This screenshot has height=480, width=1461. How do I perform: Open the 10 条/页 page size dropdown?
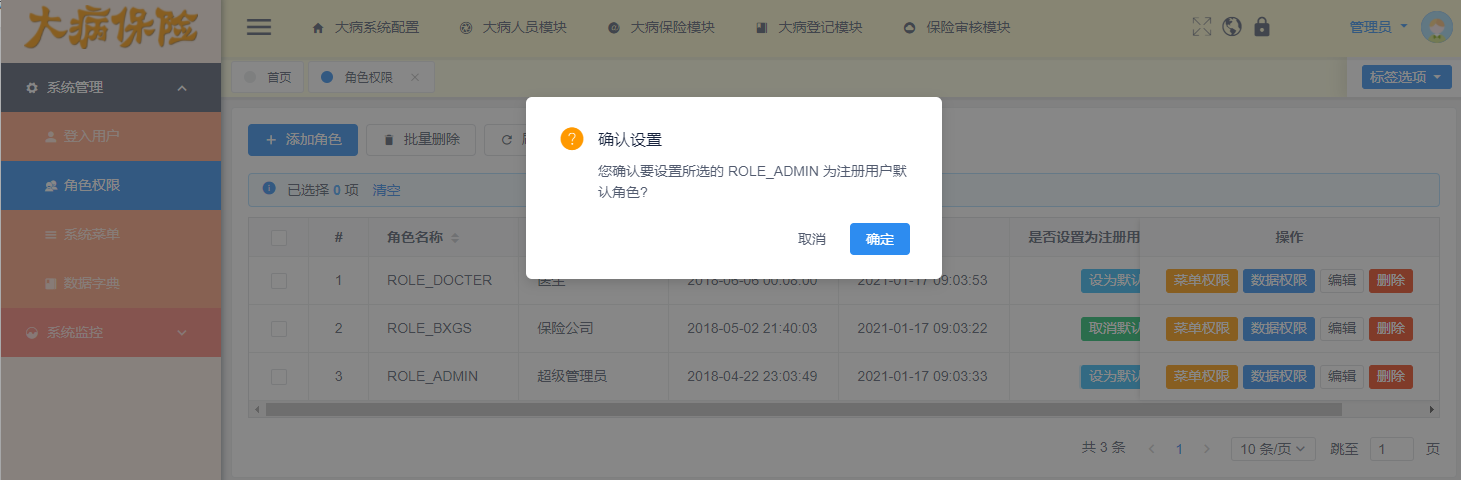click(x=1273, y=449)
